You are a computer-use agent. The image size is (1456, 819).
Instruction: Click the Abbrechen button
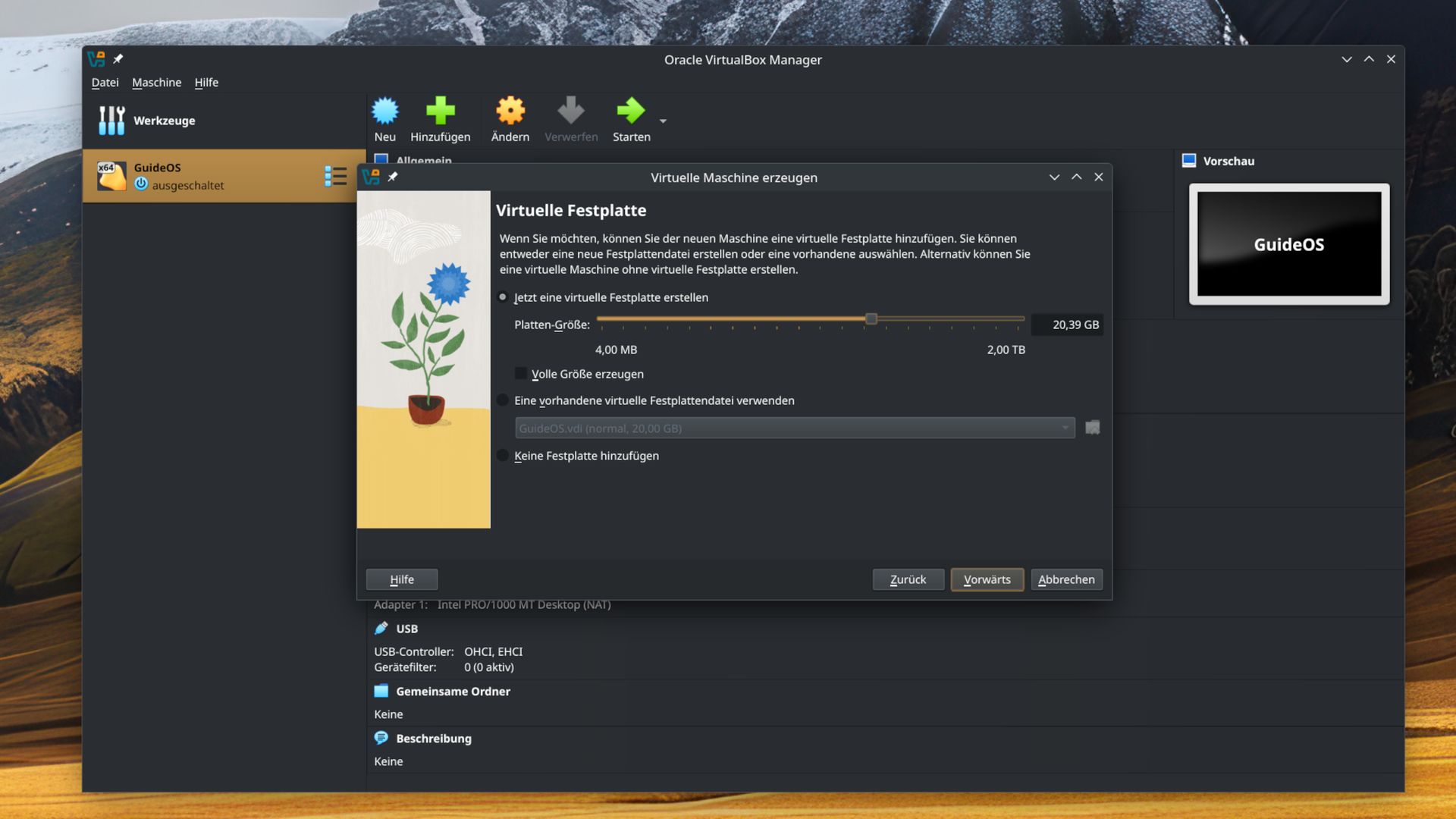tap(1066, 579)
